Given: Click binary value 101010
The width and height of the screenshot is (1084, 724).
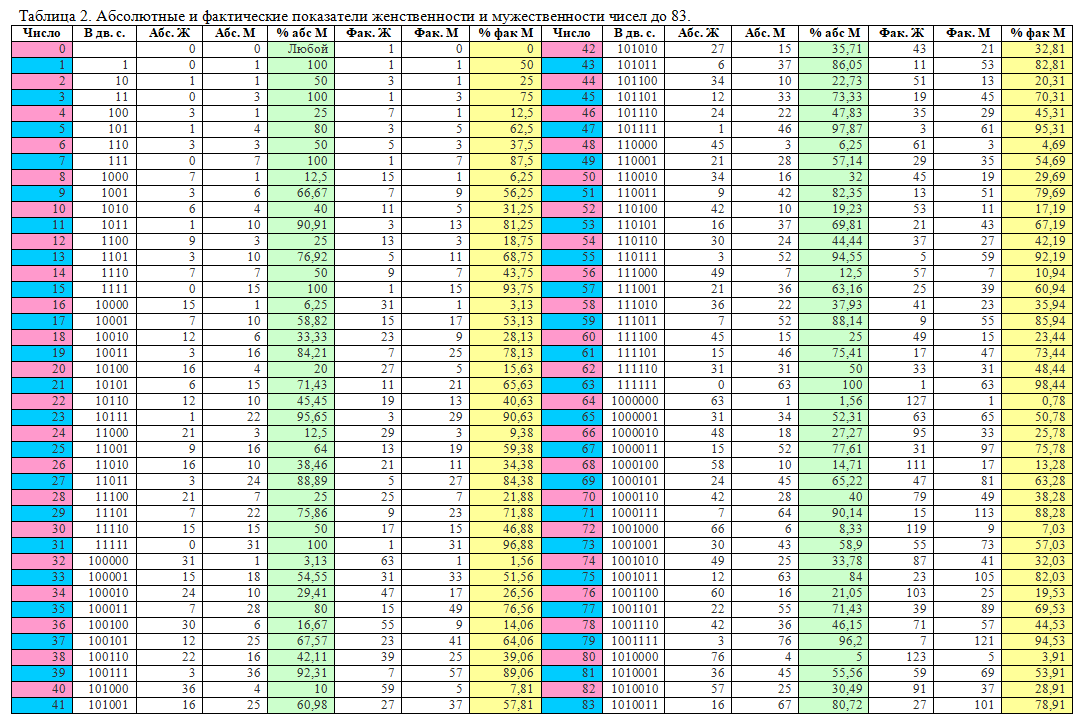Looking at the screenshot, I should [x=637, y=49].
